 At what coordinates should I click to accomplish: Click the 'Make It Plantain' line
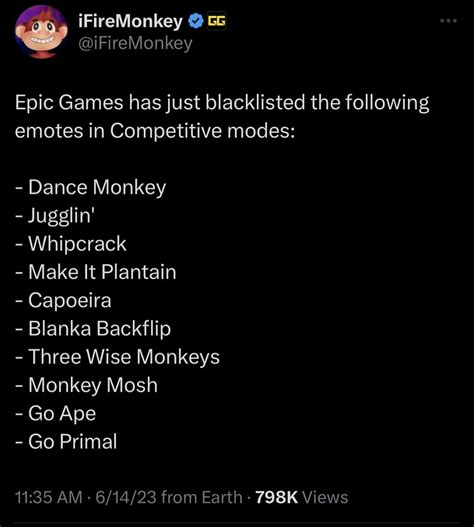click(x=95, y=272)
